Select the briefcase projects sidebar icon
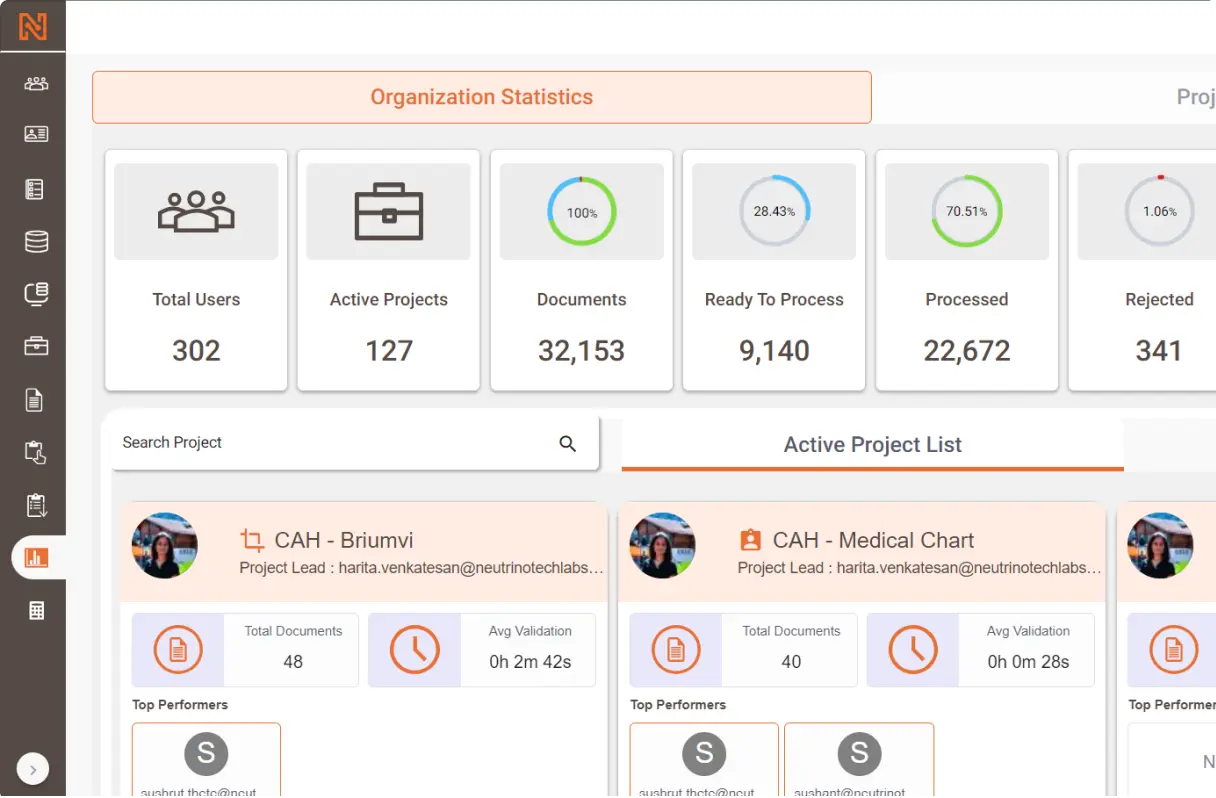The width and height of the screenshot is (1216, 798). [x=36, y=347]
